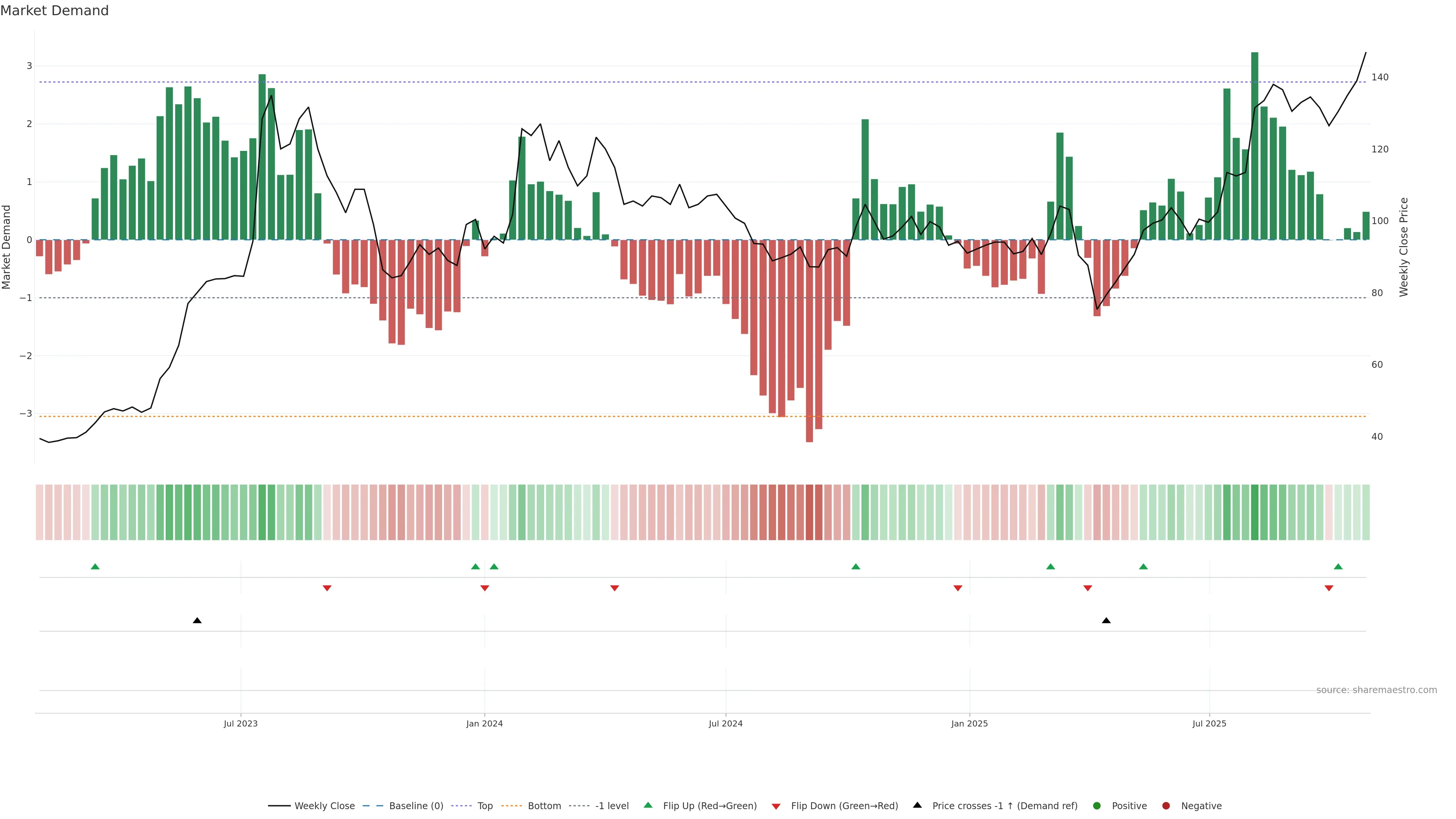Click the source sharemaestro.com text

pyautogui.click(x=1376, y=690)
